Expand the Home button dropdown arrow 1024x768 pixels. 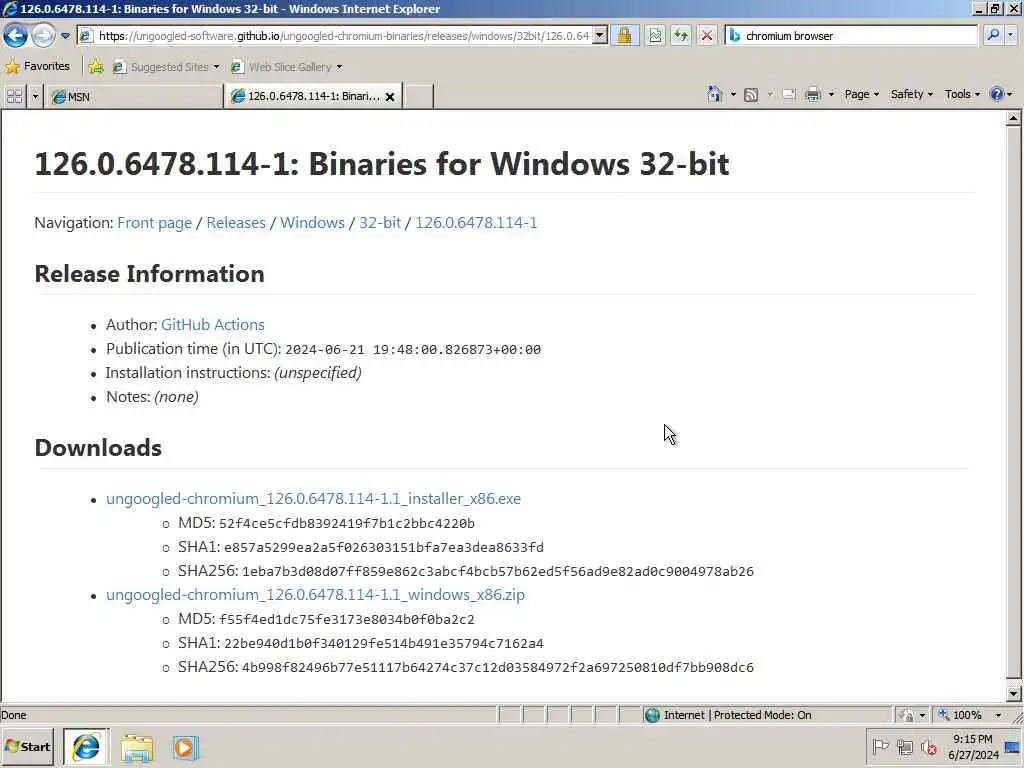point(733,95)
